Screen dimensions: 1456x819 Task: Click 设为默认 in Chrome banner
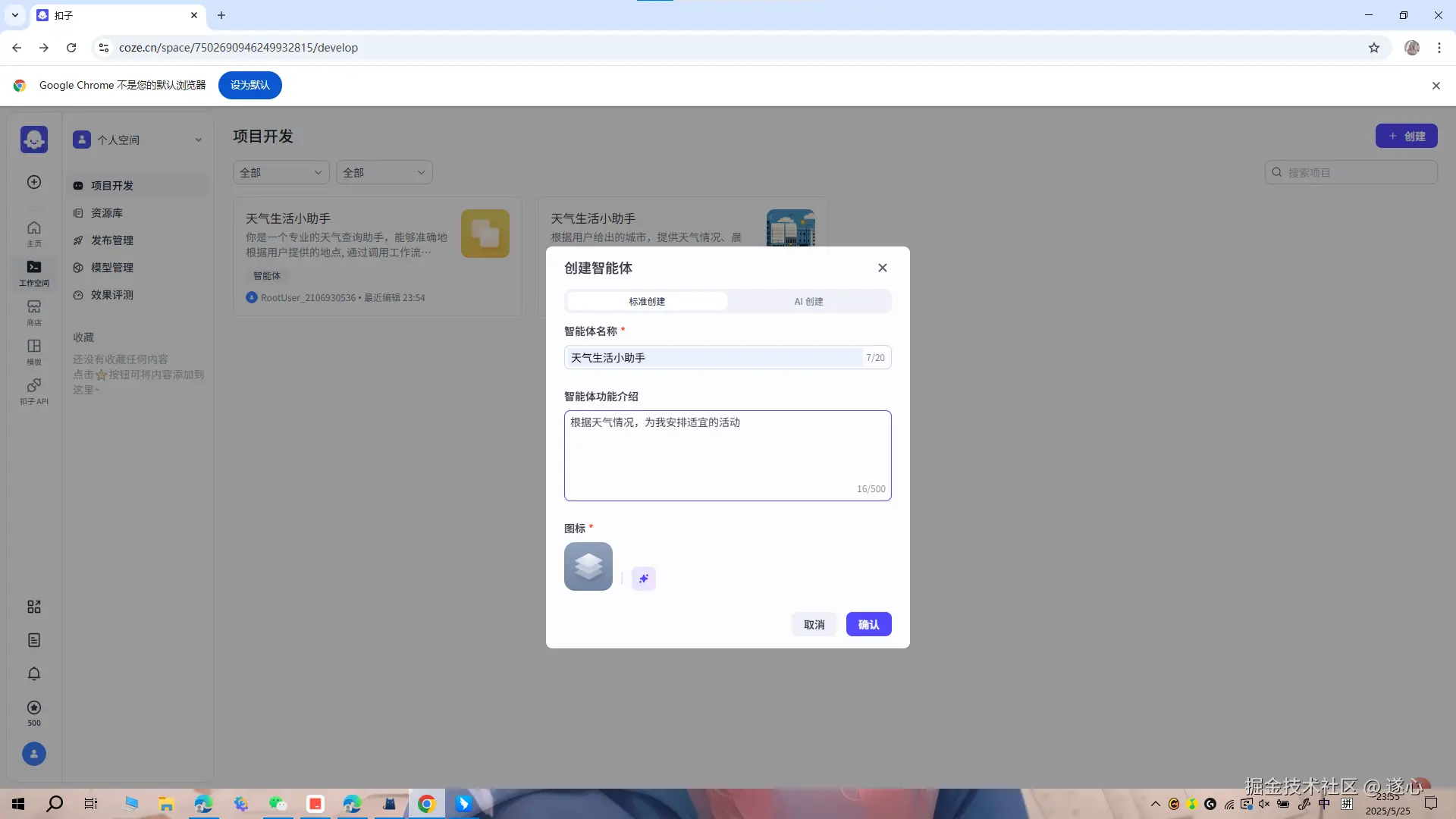249,85
